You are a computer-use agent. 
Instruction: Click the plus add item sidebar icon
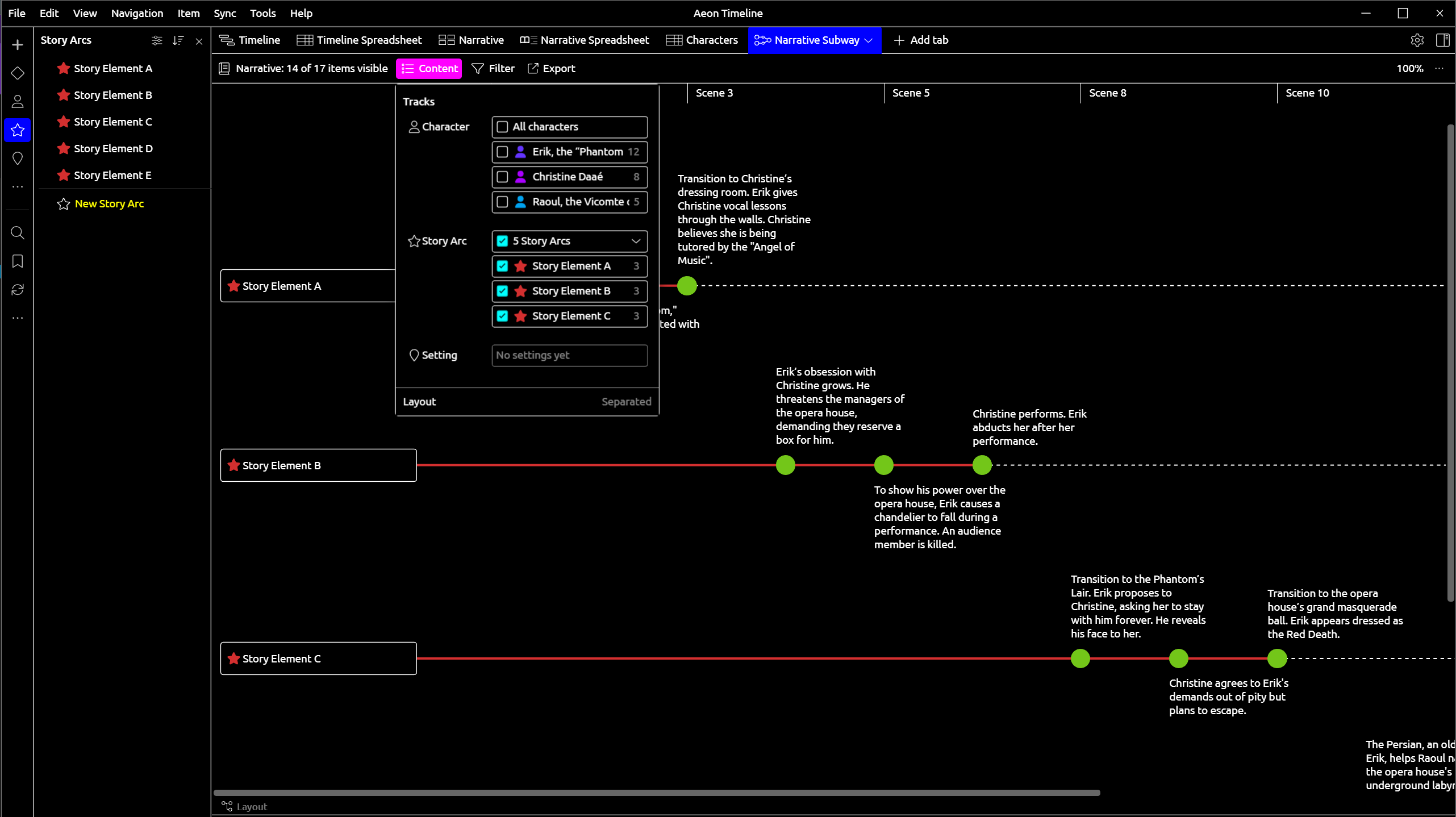pyautogui.click(x=18, y=45)
